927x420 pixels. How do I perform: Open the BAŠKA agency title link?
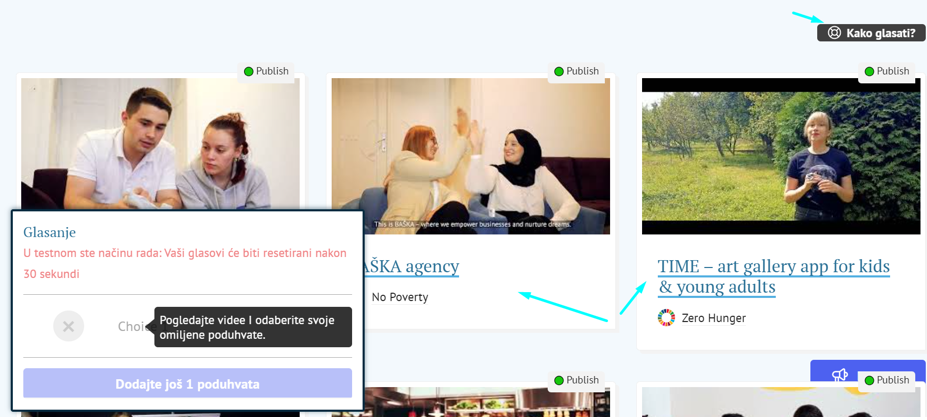click(x=410, y=267)
